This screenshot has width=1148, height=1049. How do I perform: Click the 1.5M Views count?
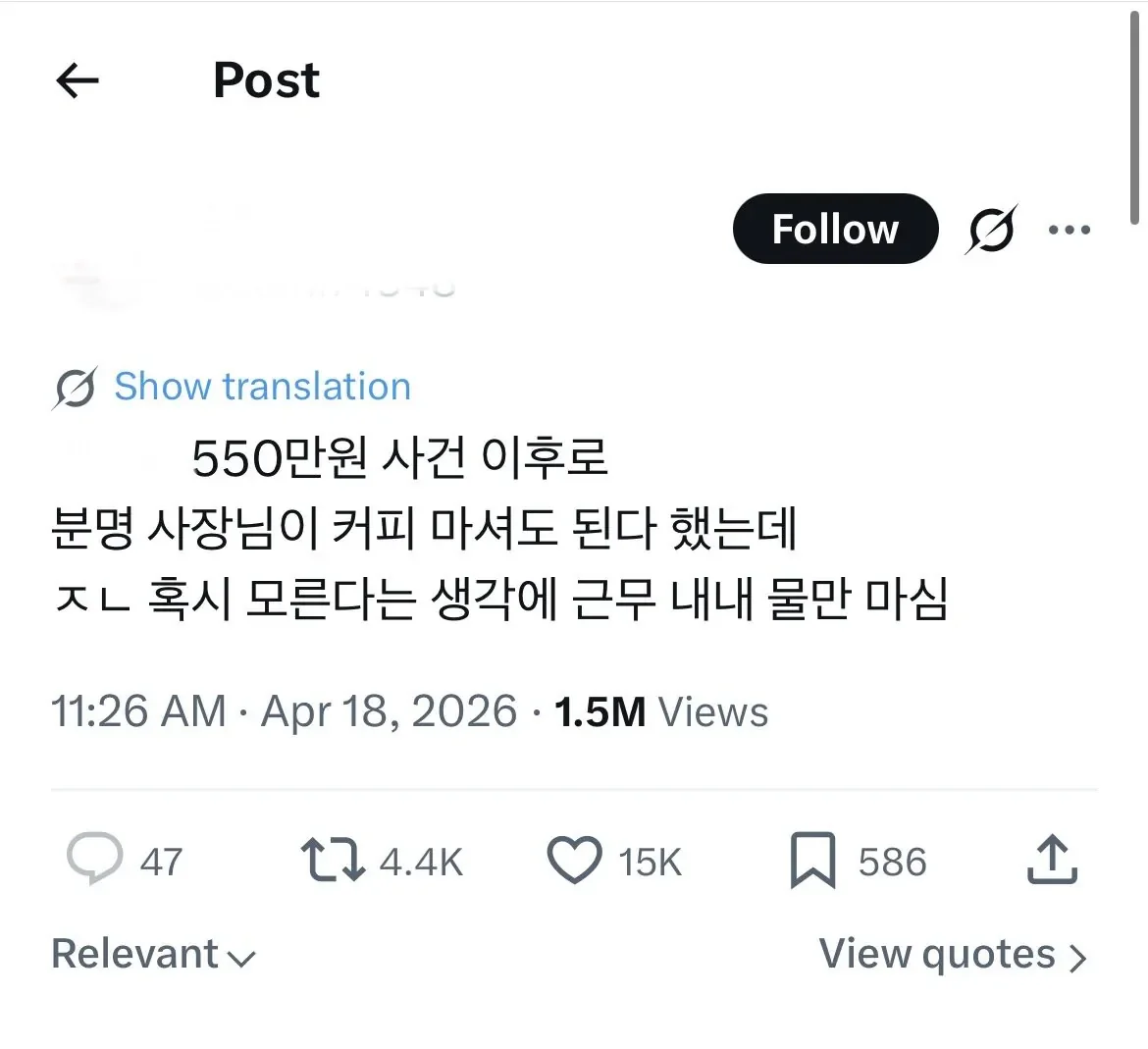click(x=660, y=711)
